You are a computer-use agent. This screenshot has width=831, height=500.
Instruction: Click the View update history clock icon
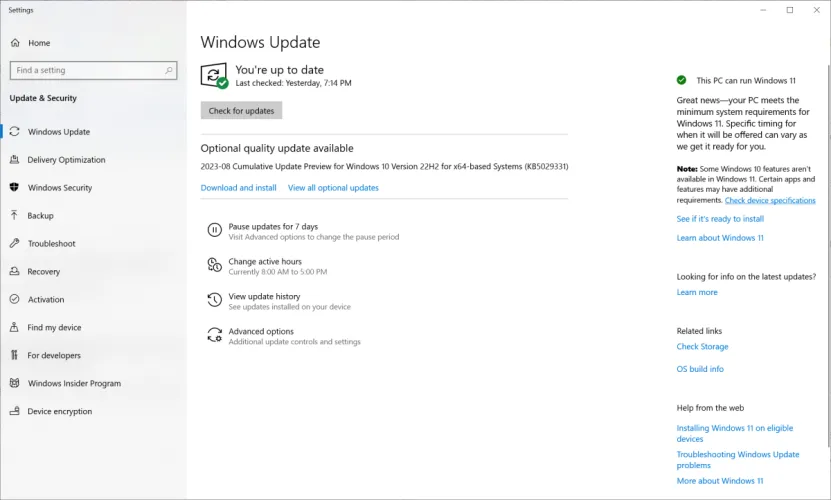tap(214, 300)
